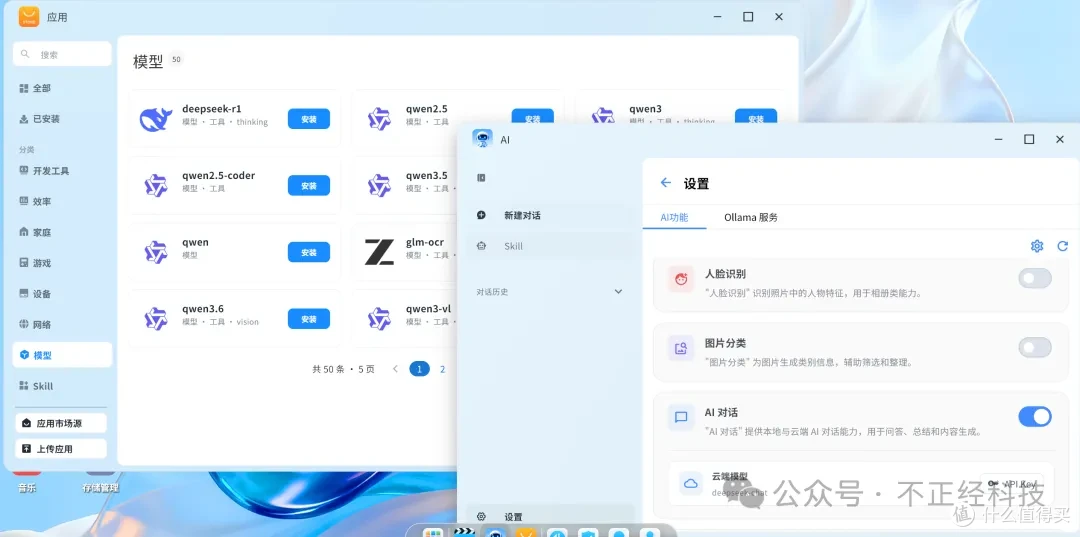Go back using the arrow beside 设置
Screen dimensions: 1080x537
(x=665, y=182)
